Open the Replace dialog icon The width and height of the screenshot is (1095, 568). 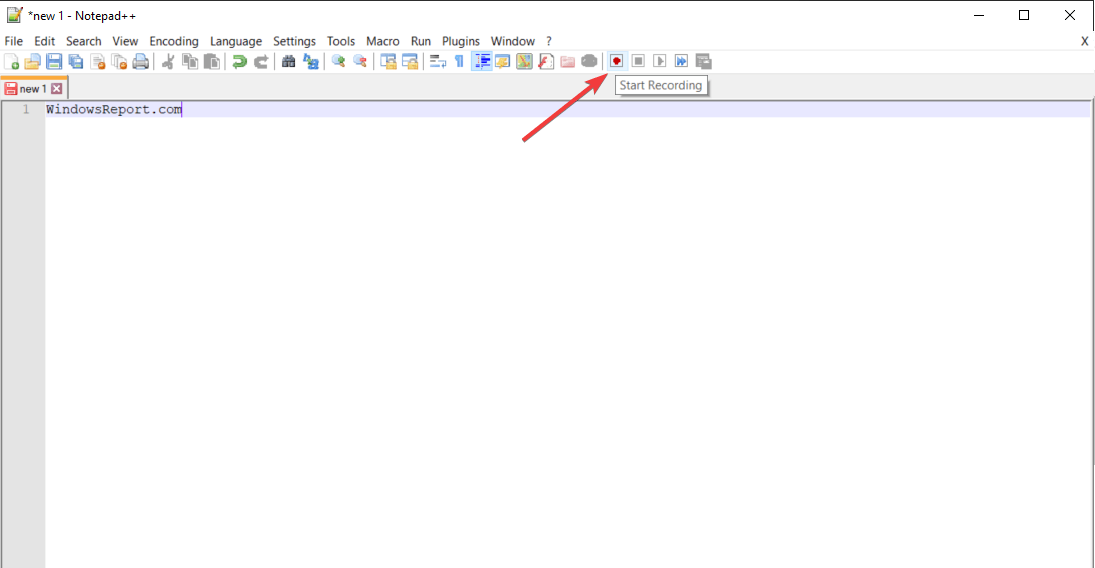click(310, 61)
